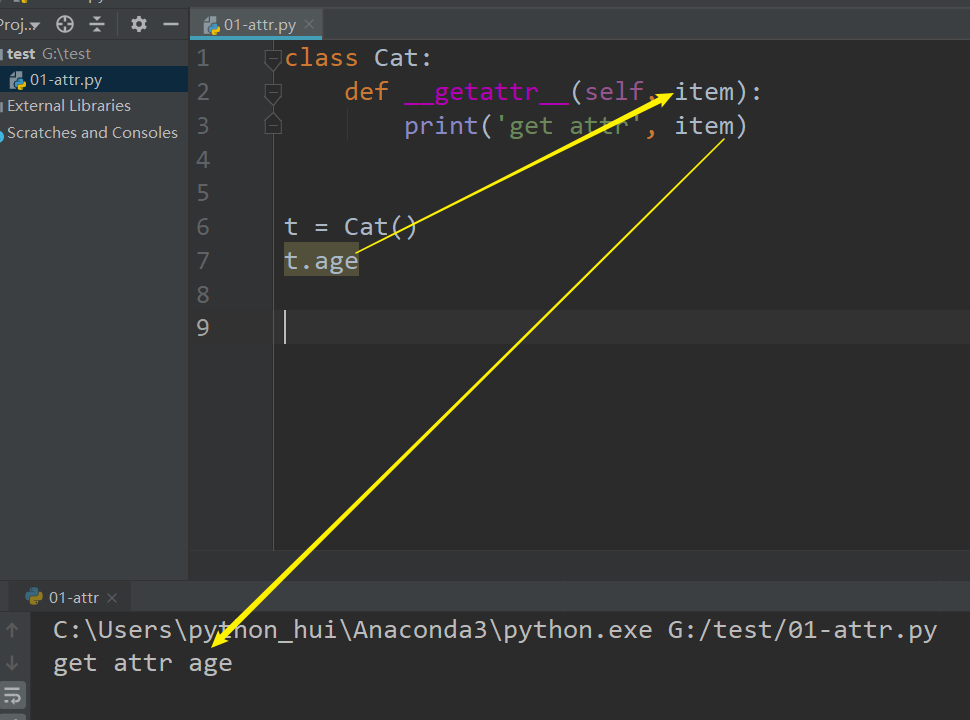Click the locate/scroll-from-source crosshair icon
The width and height of the screenshot is (970, 720).
point(65,24)
